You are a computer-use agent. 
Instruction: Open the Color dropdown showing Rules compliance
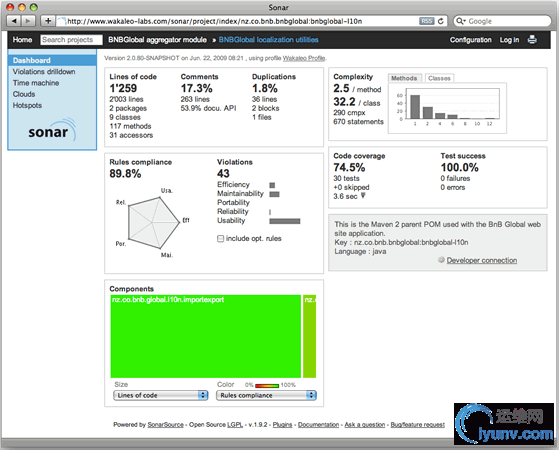coord(266,395)
